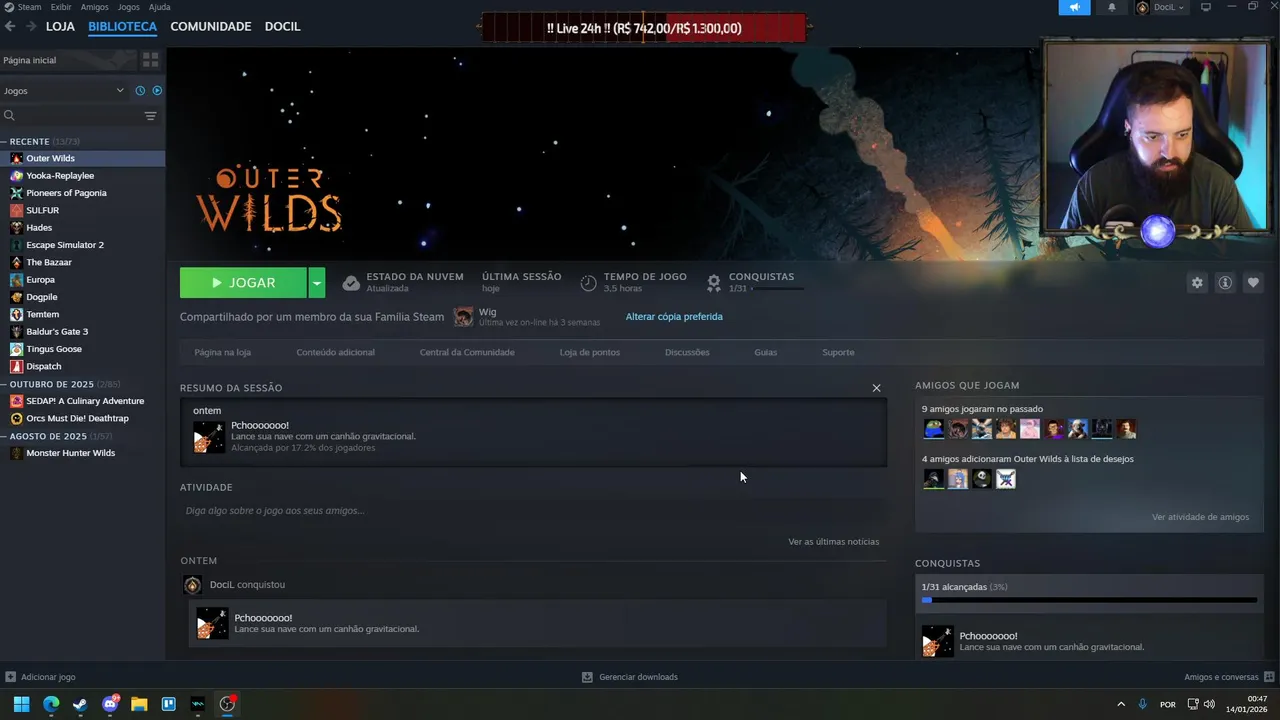This screenshot has height=720, width=1280.
Task: Open the Jogos menu
Action: pyautogui.click(x=129, y=7)
